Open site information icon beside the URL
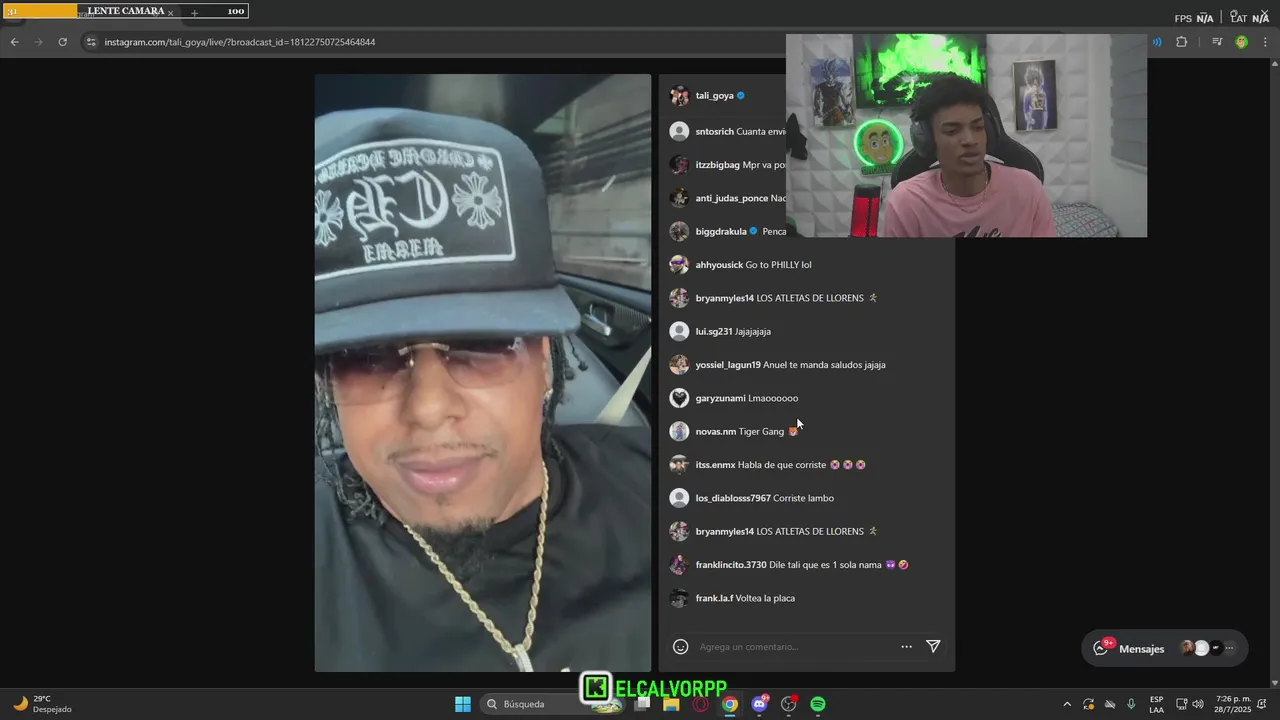 (91, 42)
